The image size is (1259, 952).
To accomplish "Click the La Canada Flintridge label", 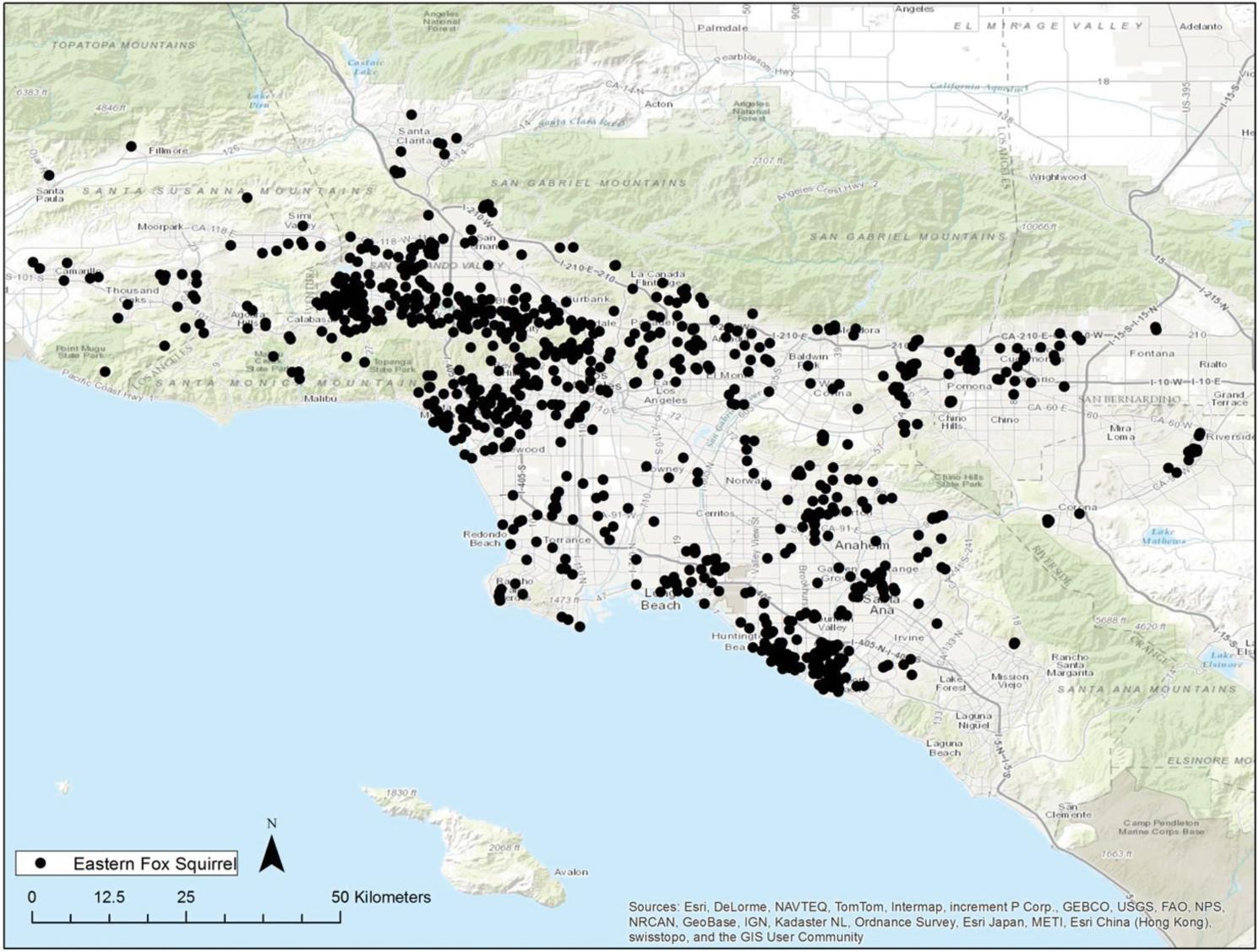I will 658,279.
